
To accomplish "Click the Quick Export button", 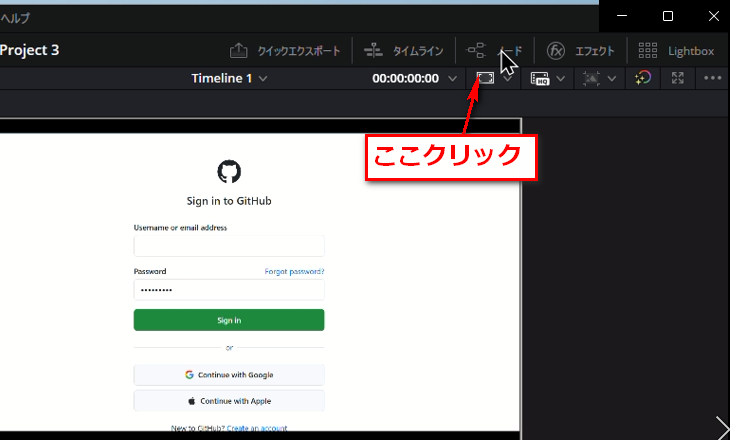I will (x=285, y=50).
